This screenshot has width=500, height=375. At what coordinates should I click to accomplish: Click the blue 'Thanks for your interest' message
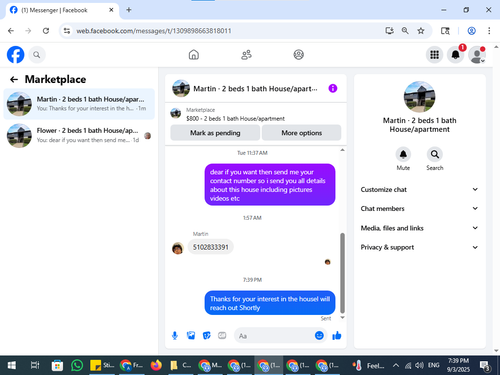click(270, 303)
